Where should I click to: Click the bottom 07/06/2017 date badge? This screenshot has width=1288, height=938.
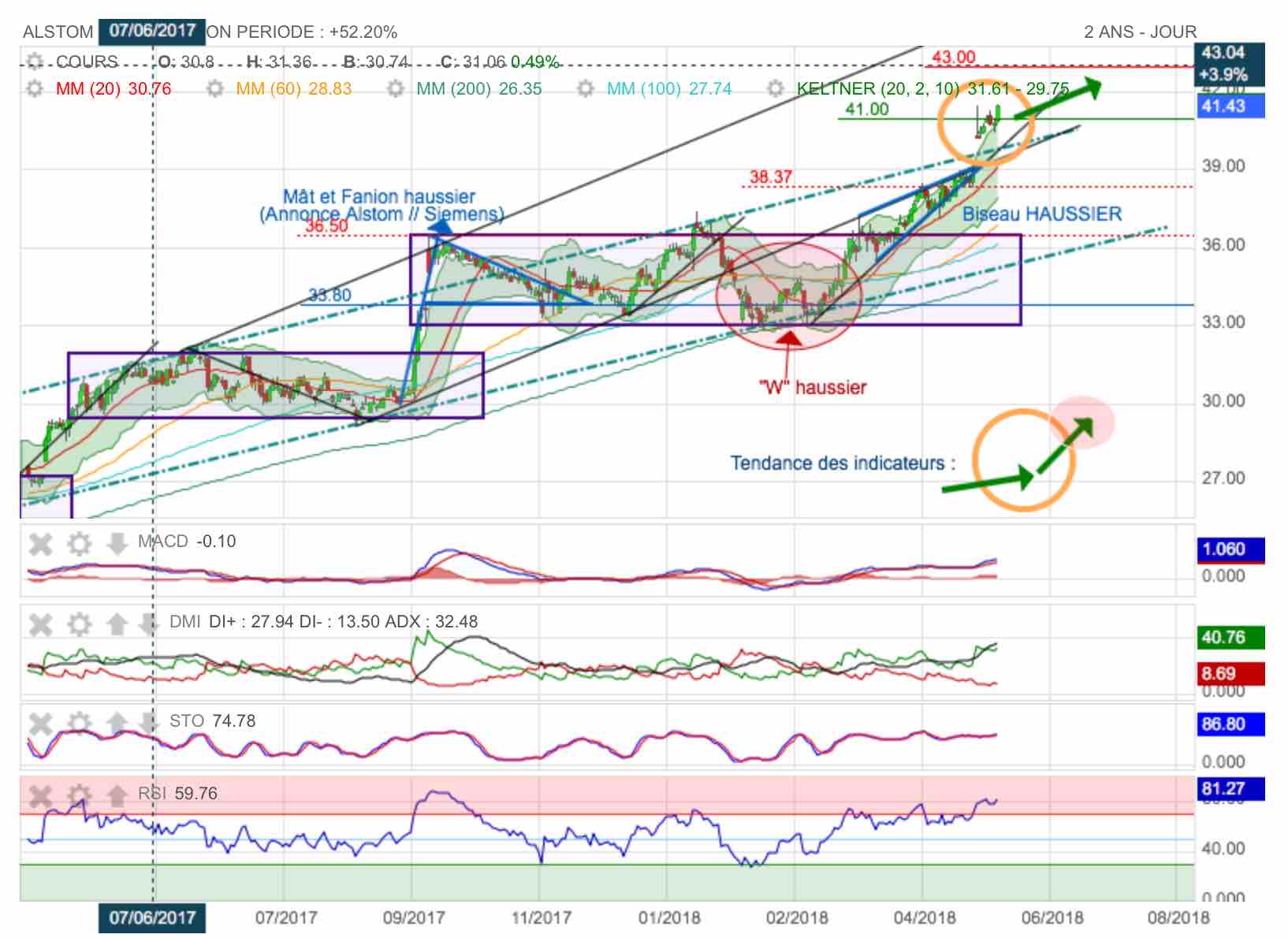point(152,918)
